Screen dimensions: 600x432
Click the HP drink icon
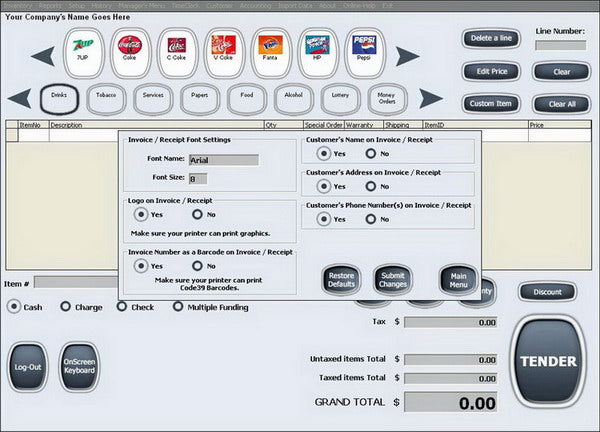318,53
